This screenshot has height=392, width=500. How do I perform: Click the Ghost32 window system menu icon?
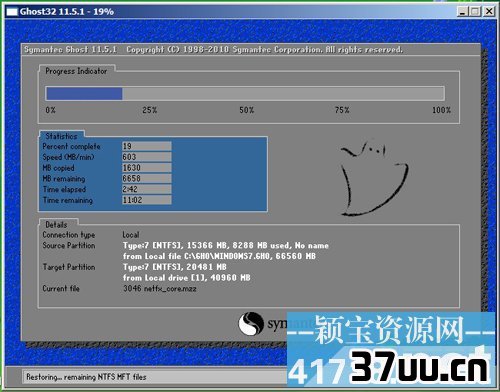tap(12, 12)
